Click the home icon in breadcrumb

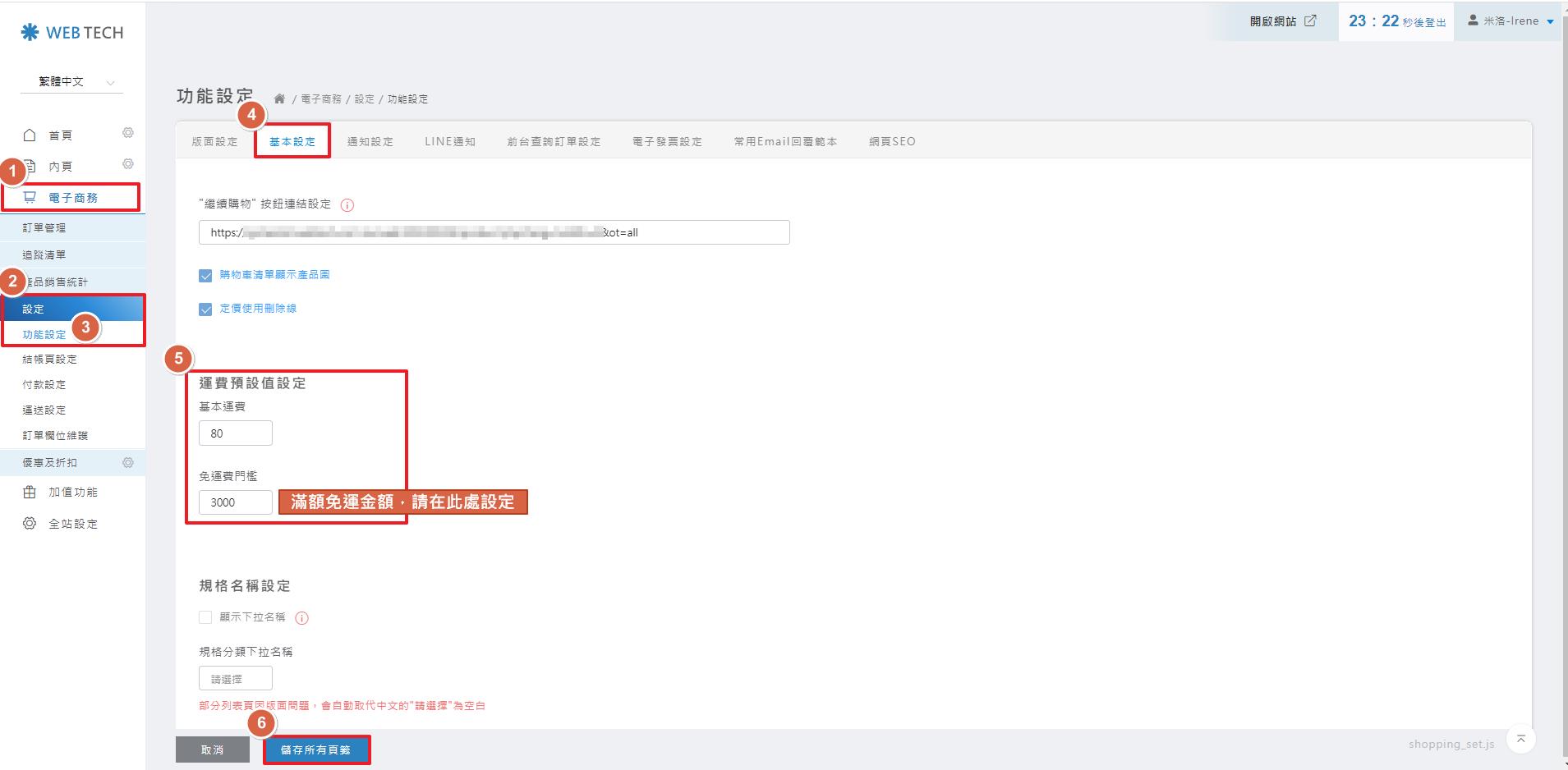pos(279,99)
